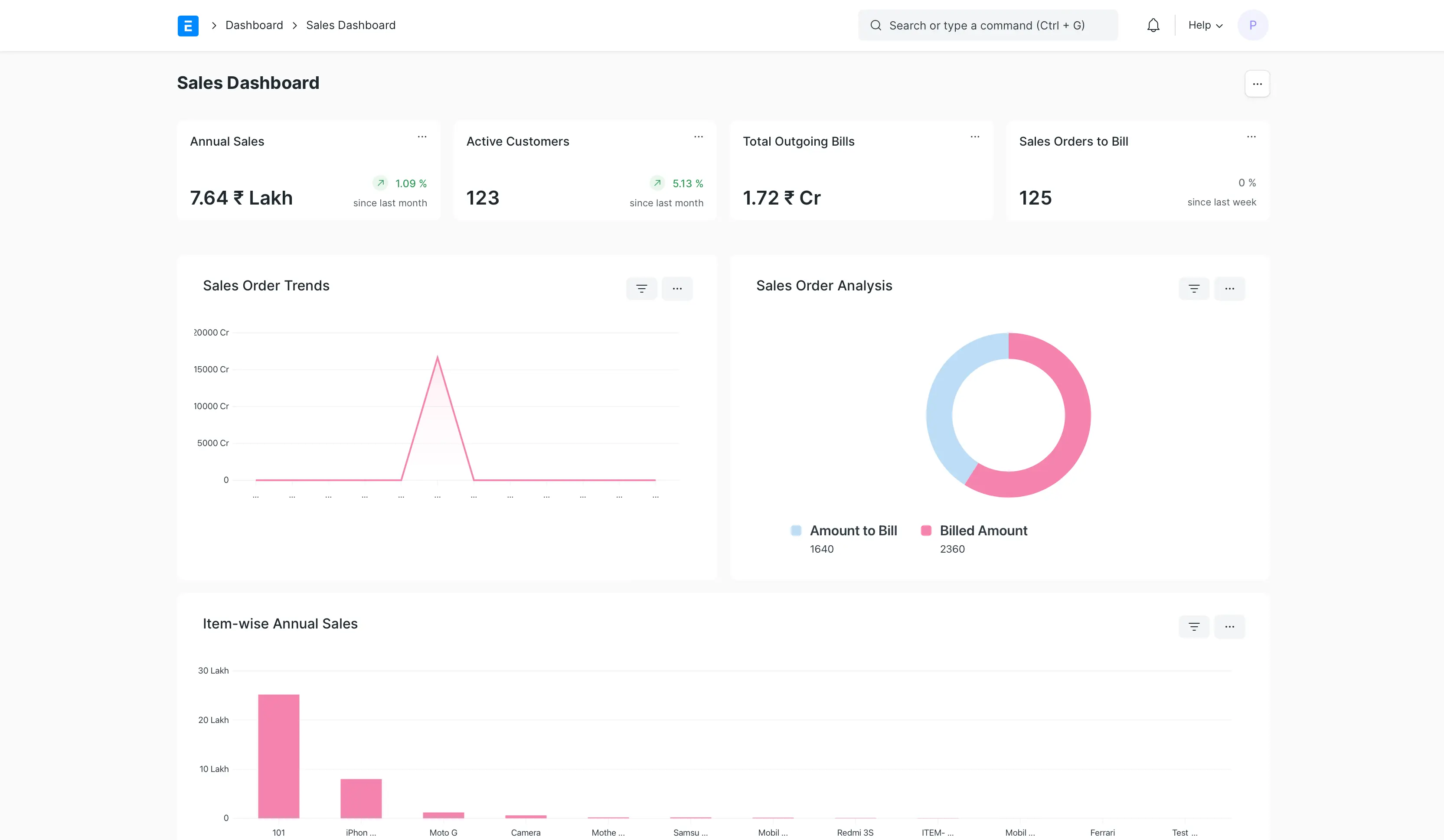The image size is (1444, 840).
Task: Click the Item-wise Annual Sales filter icon
Action: coord(1194,626)
